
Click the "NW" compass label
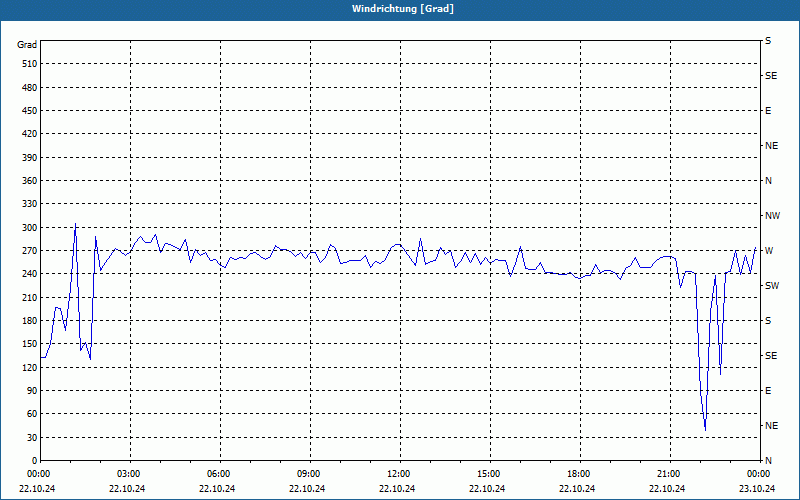tap(772, 216)
